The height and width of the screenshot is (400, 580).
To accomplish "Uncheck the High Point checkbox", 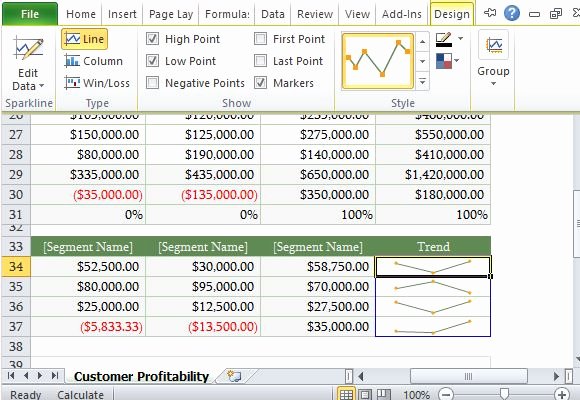I will click(152, 38).
